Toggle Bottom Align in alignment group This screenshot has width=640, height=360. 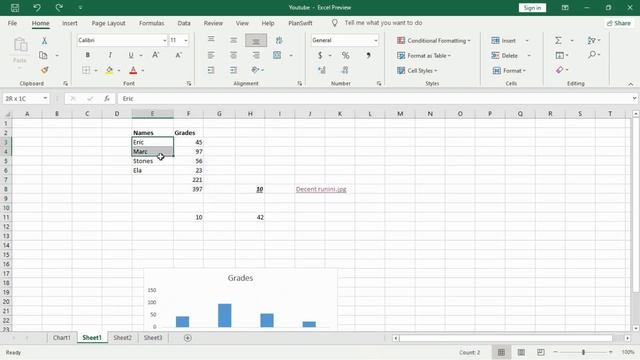point(256,40)
